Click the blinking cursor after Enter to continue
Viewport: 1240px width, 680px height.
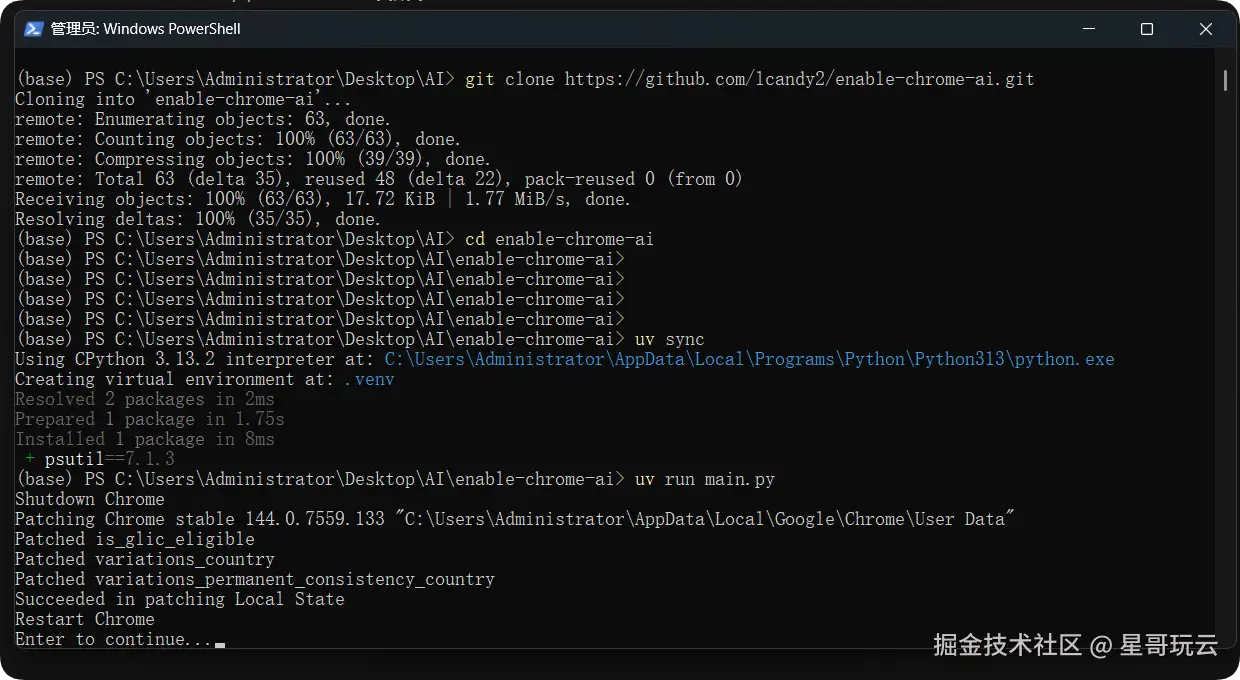pyautogui.click(x=220, y=644)
